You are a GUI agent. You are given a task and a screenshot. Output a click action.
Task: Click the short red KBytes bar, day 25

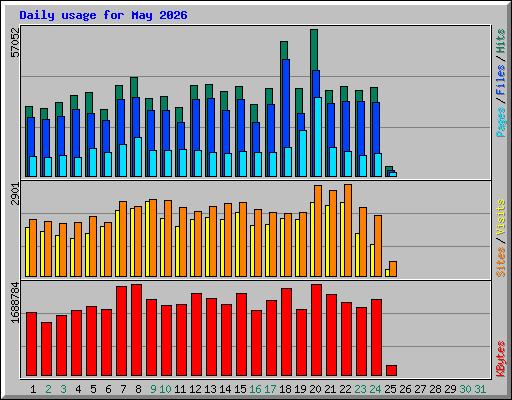click(392, 371)
